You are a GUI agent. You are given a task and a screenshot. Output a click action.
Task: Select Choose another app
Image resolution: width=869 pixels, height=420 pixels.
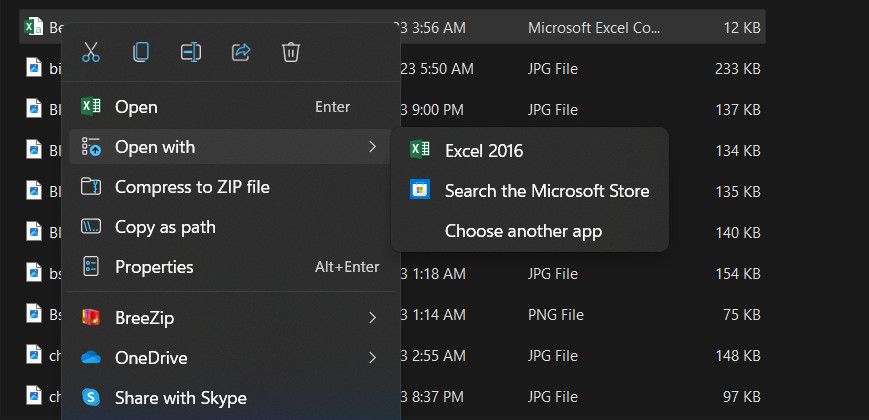pos(530,231)
